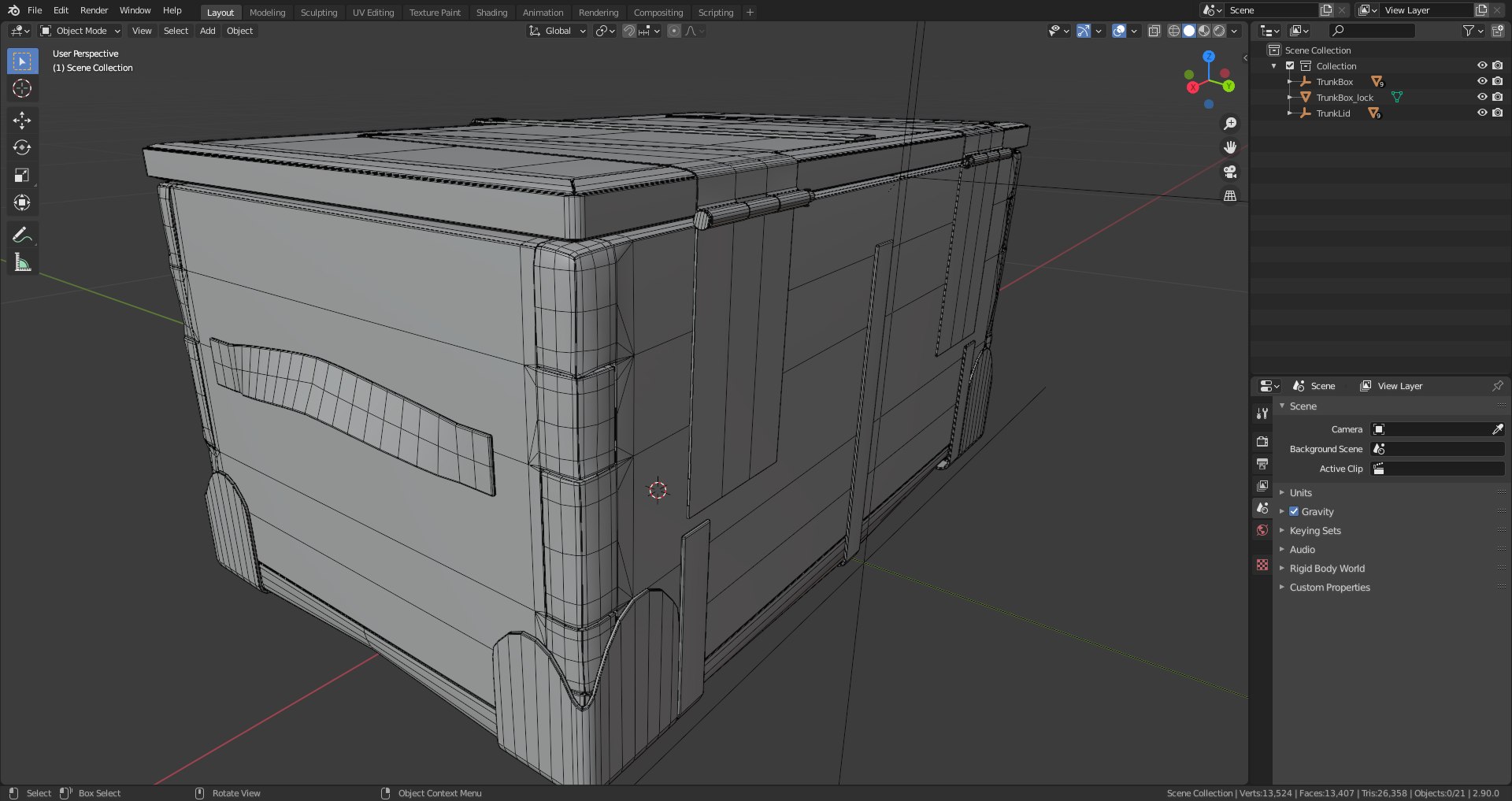The width and height of the screenshot is (1512, 801).
Task: Open the Render menu
Action: 94,10
